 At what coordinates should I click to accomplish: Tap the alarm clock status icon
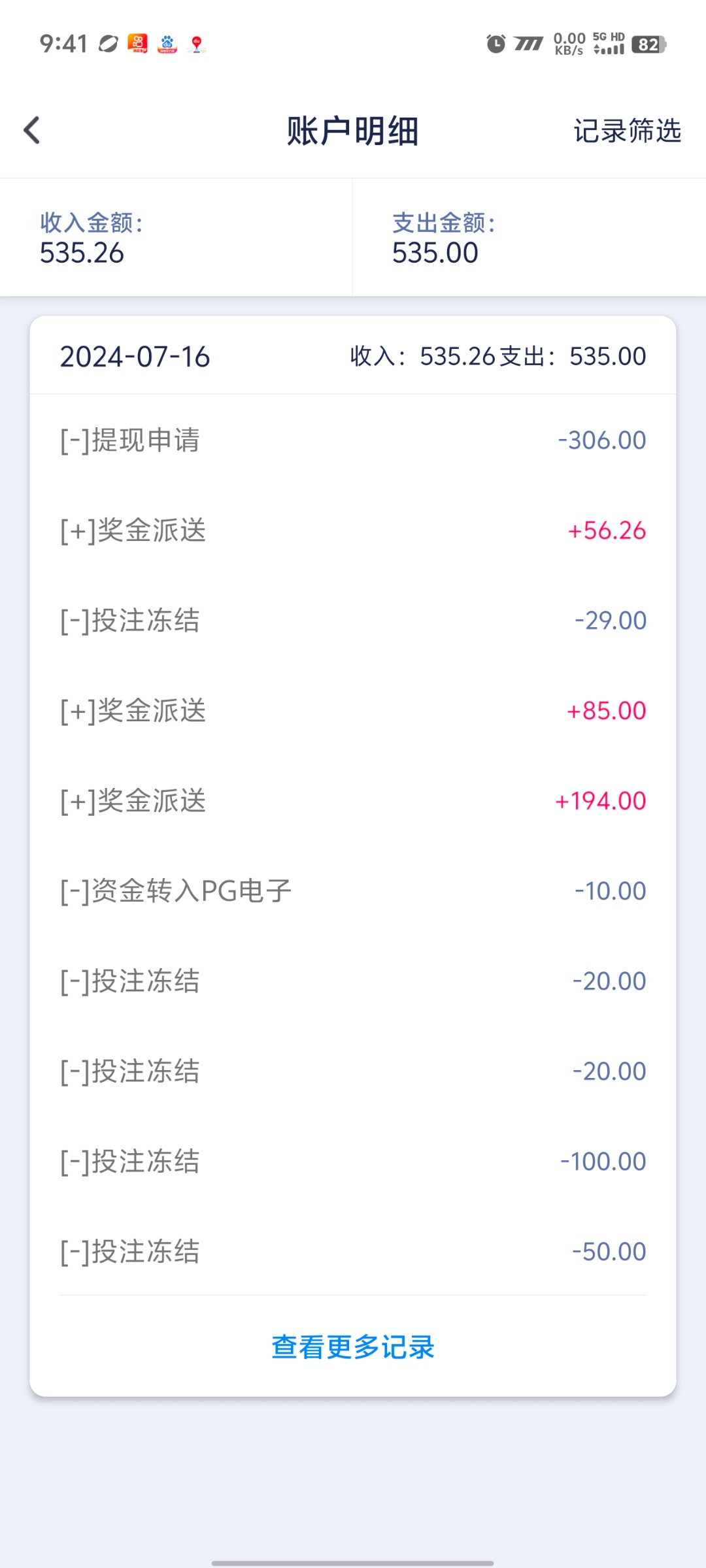click(x=496, y=44)
